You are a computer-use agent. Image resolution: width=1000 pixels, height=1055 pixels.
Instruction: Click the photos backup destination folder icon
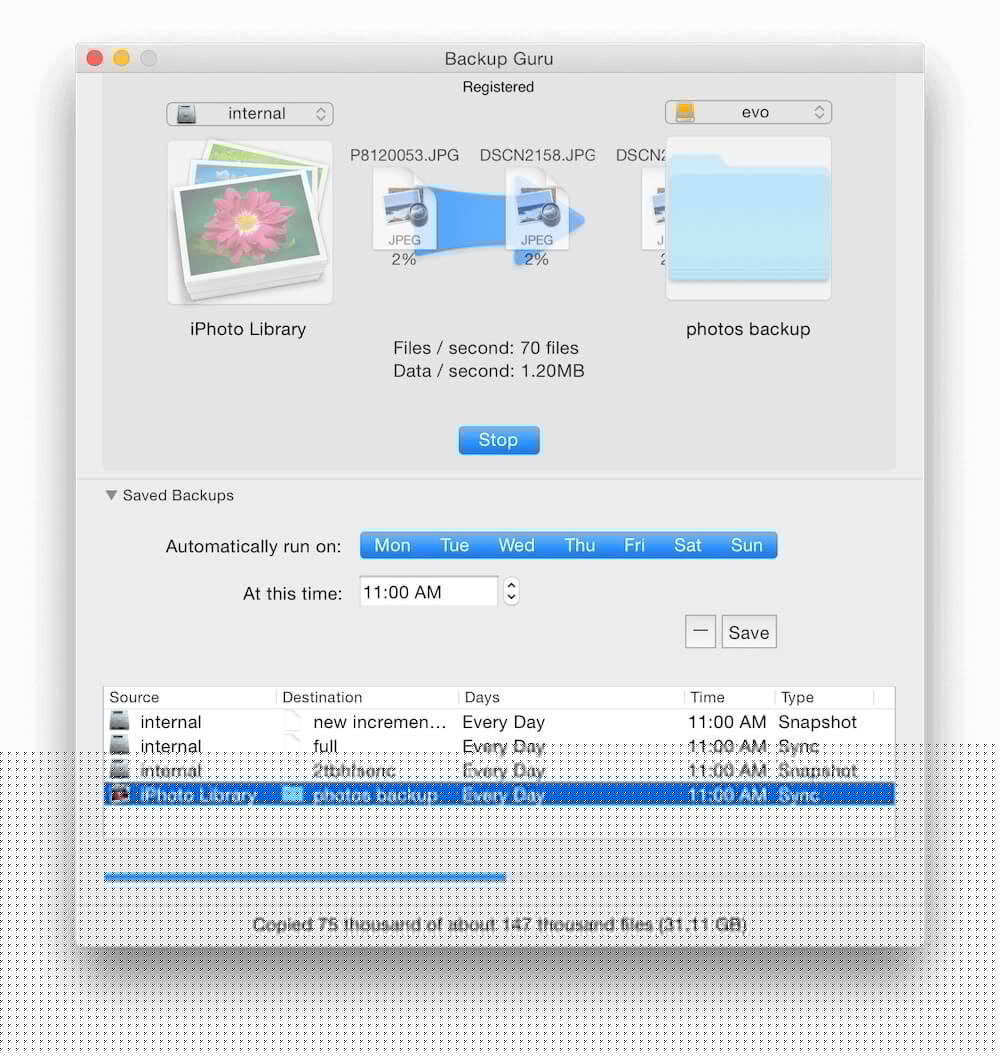748,219
